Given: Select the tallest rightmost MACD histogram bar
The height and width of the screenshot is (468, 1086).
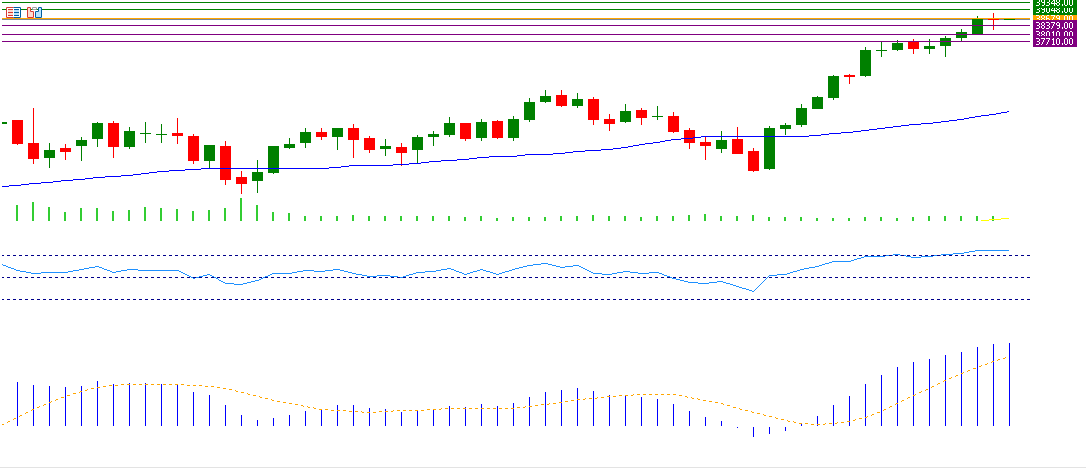Looking at the screenshot, I should coord(1010,384).
